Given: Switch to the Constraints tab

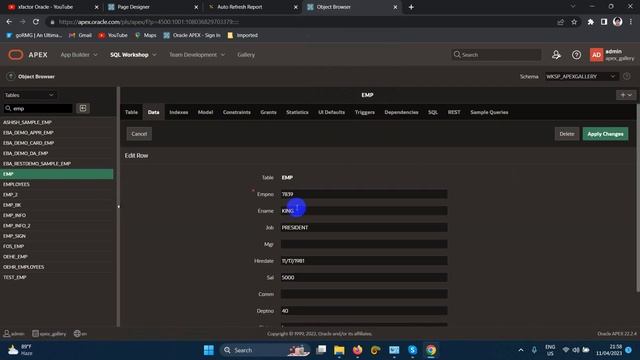Looking at the screenshot, I should tap(237, 112).
